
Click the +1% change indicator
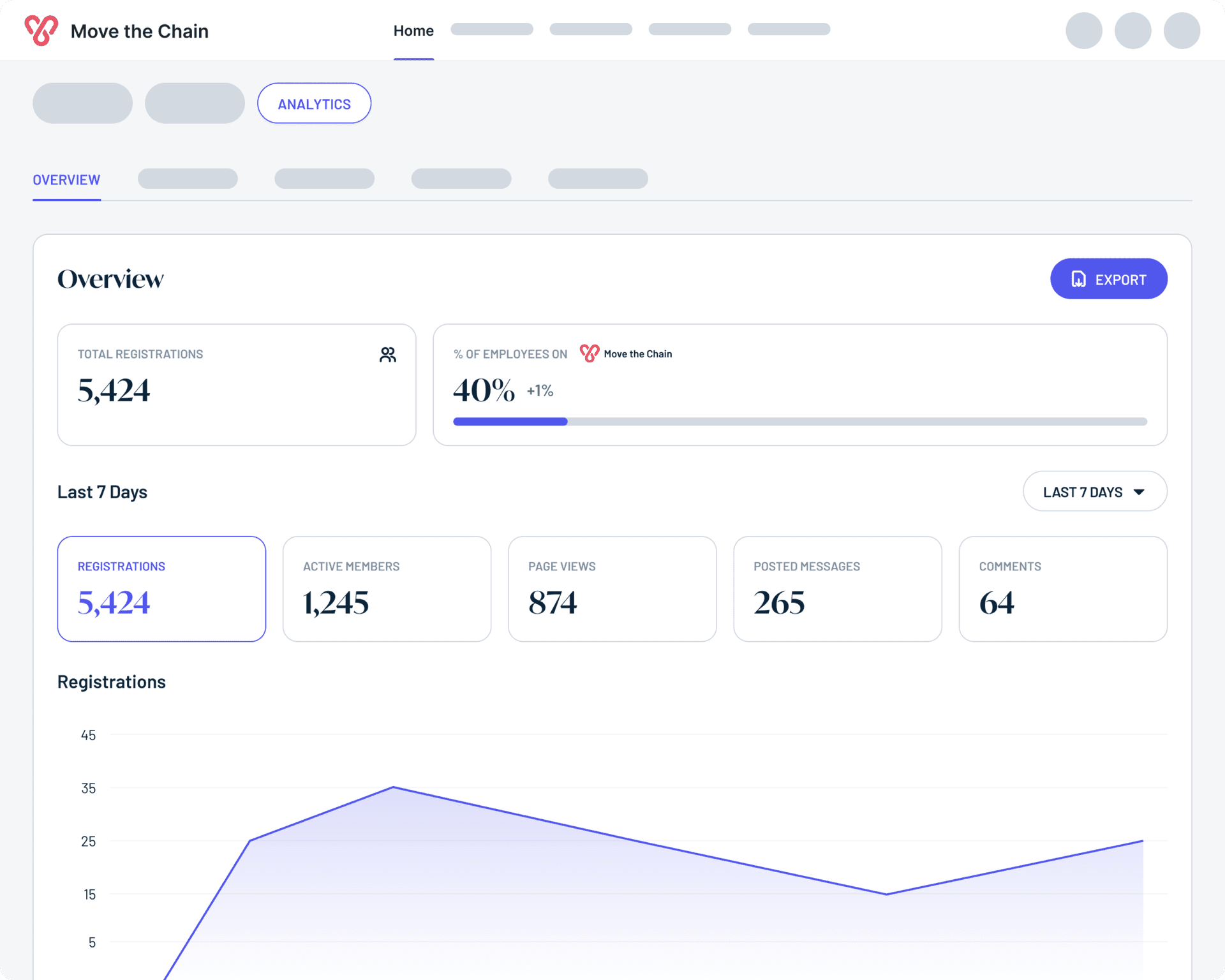click(x=540, y=390)
